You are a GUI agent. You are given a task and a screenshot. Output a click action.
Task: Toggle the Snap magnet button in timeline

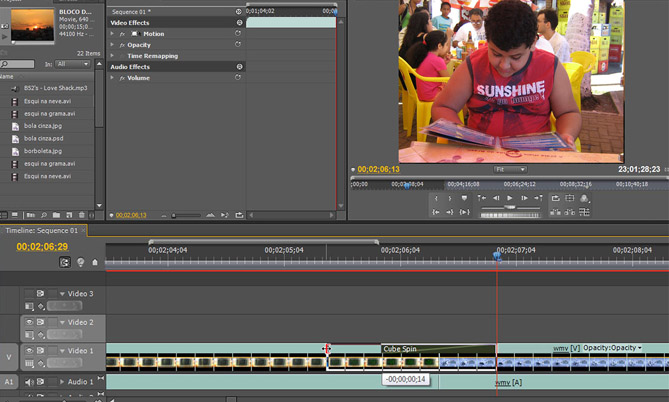(66, 262)
